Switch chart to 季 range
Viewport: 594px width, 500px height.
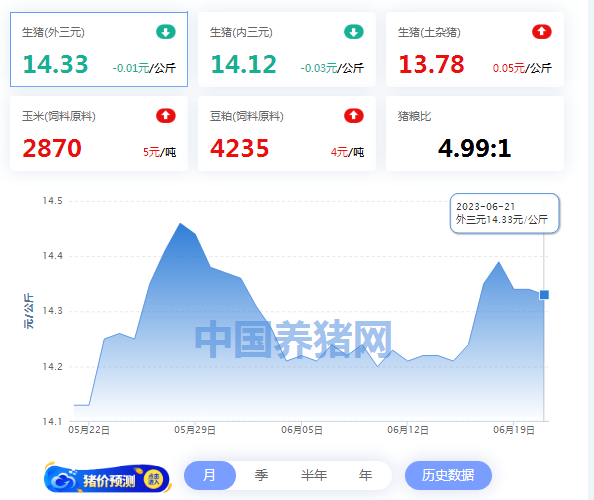coord(261,475)
